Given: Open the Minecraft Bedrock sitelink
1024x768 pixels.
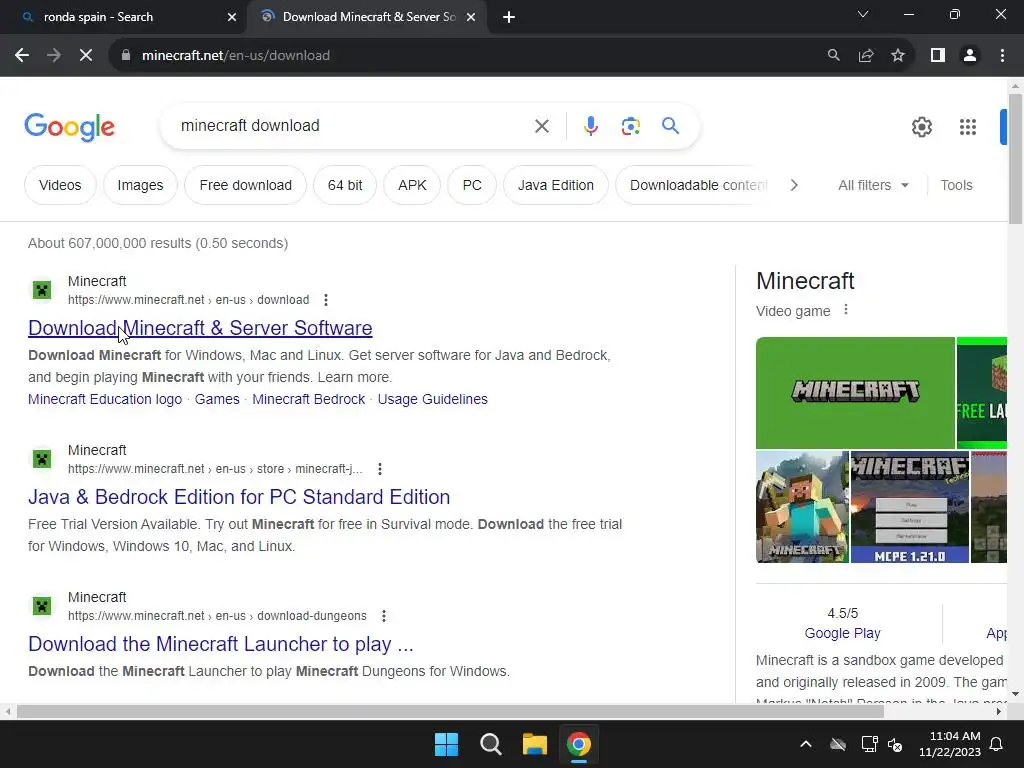Looking at the screenshot, I should 308,399.
